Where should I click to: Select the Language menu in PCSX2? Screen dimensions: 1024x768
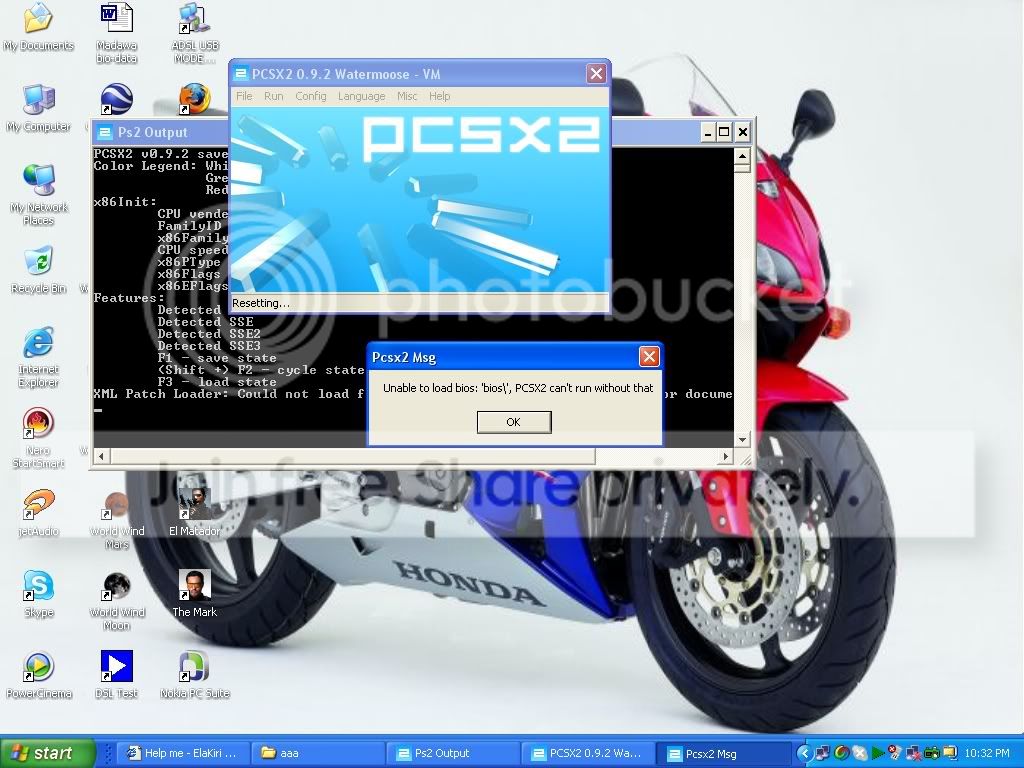(x=361, y=96)
